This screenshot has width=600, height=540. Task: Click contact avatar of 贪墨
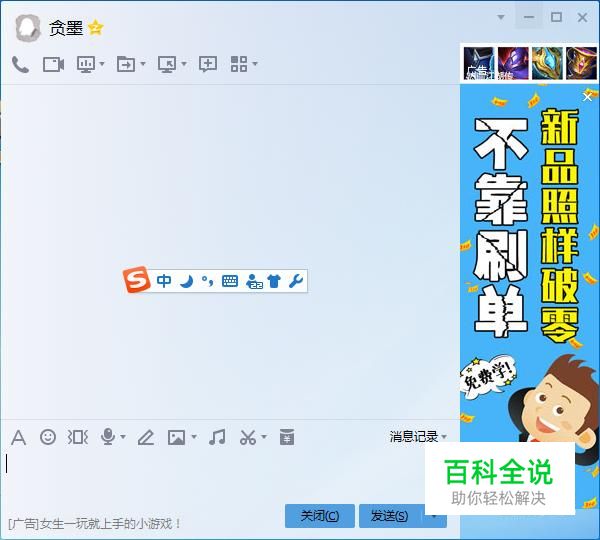[x=28, y=28]
